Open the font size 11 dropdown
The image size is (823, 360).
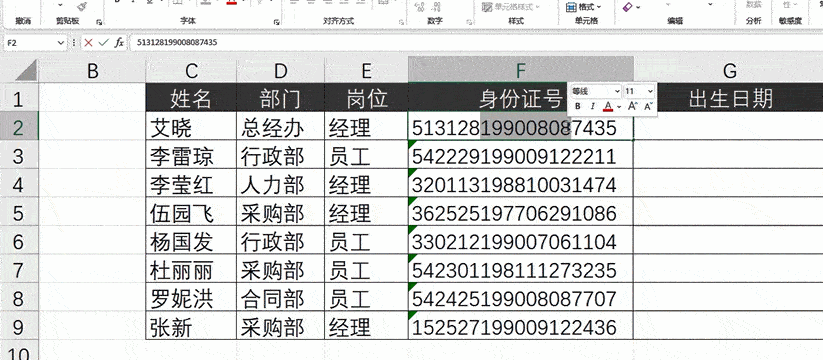(650, 91)
